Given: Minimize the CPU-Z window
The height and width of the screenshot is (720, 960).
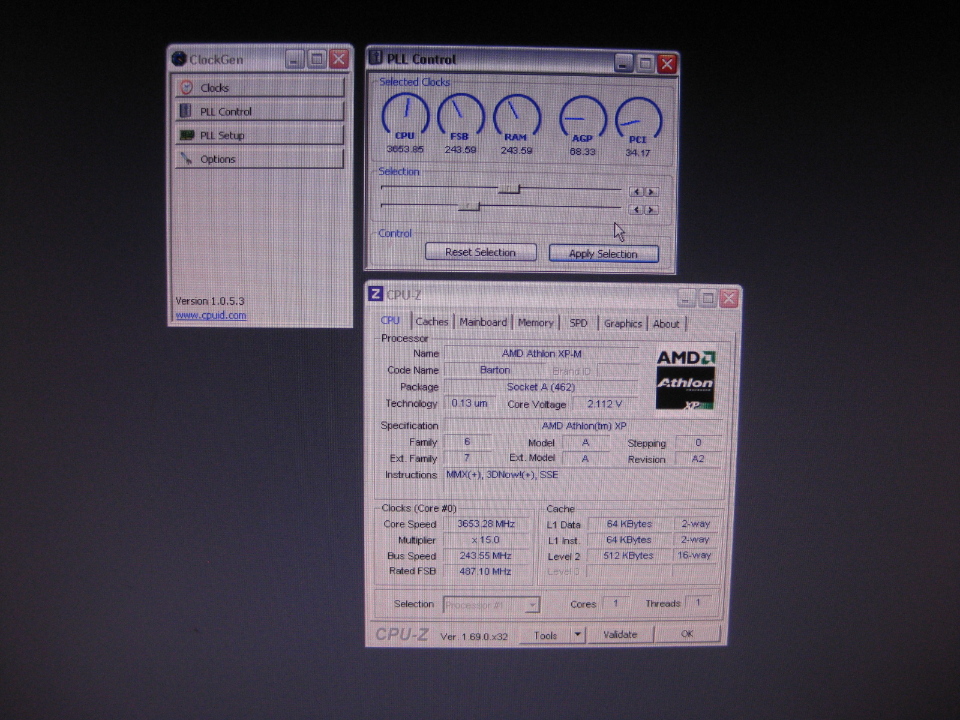Looking at the screenshot, I should click(x=686, y=298).
